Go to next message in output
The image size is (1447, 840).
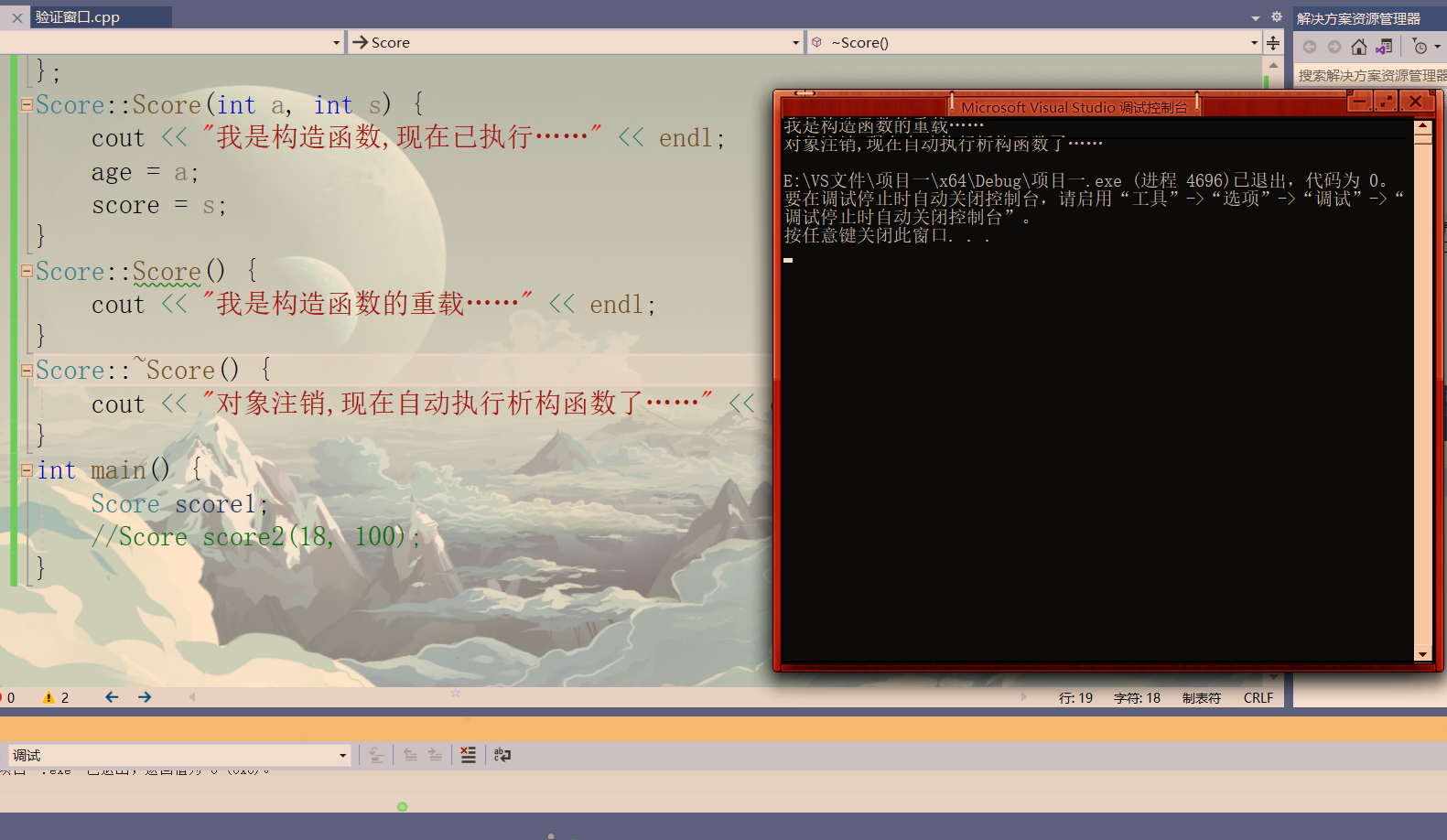tap(435, 755)
